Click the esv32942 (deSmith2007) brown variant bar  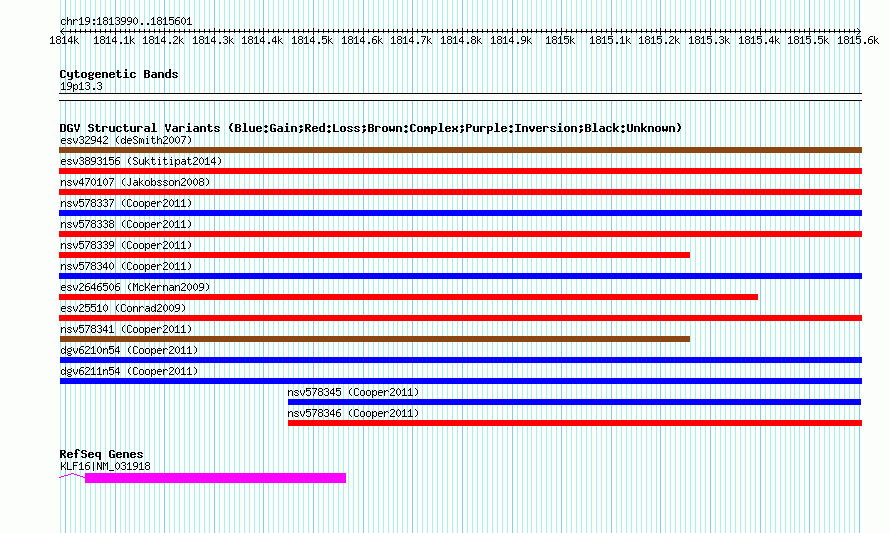pyautogui.click(x=460, y=150)
